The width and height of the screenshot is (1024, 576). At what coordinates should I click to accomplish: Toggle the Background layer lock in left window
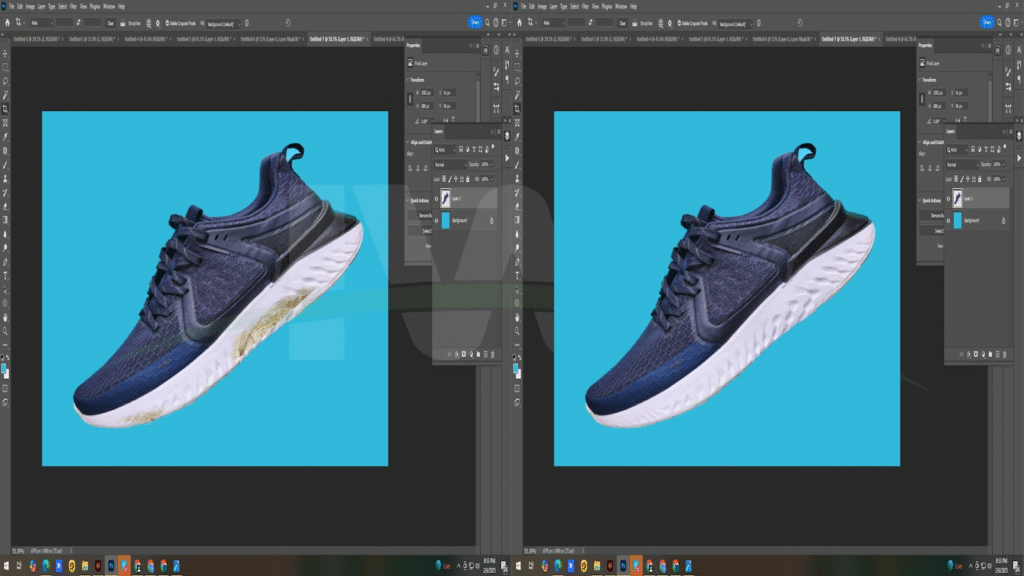click(x=492, y=221)
